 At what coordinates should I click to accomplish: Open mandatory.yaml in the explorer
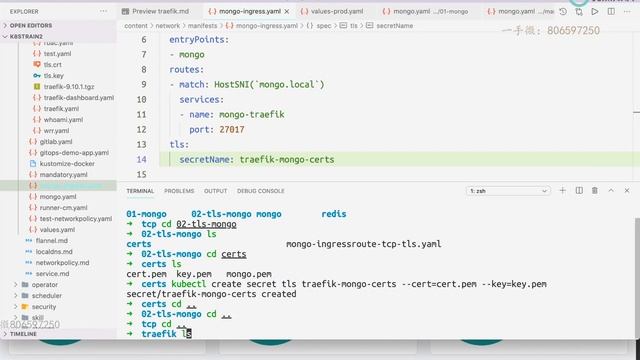click(63, 175)
